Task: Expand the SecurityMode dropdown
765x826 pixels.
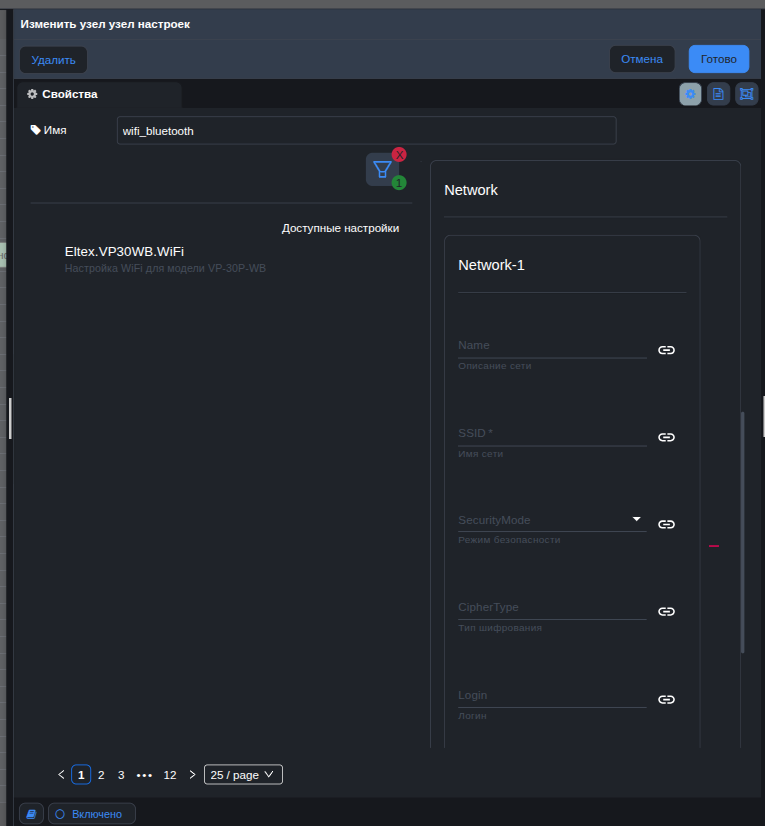Action: (x=637, y=519)
